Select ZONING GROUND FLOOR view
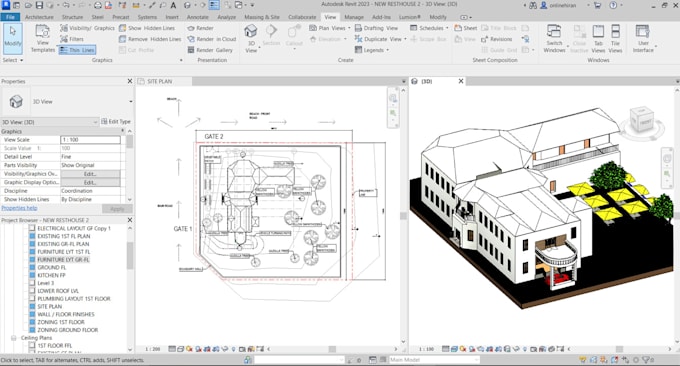 point(68,330)
